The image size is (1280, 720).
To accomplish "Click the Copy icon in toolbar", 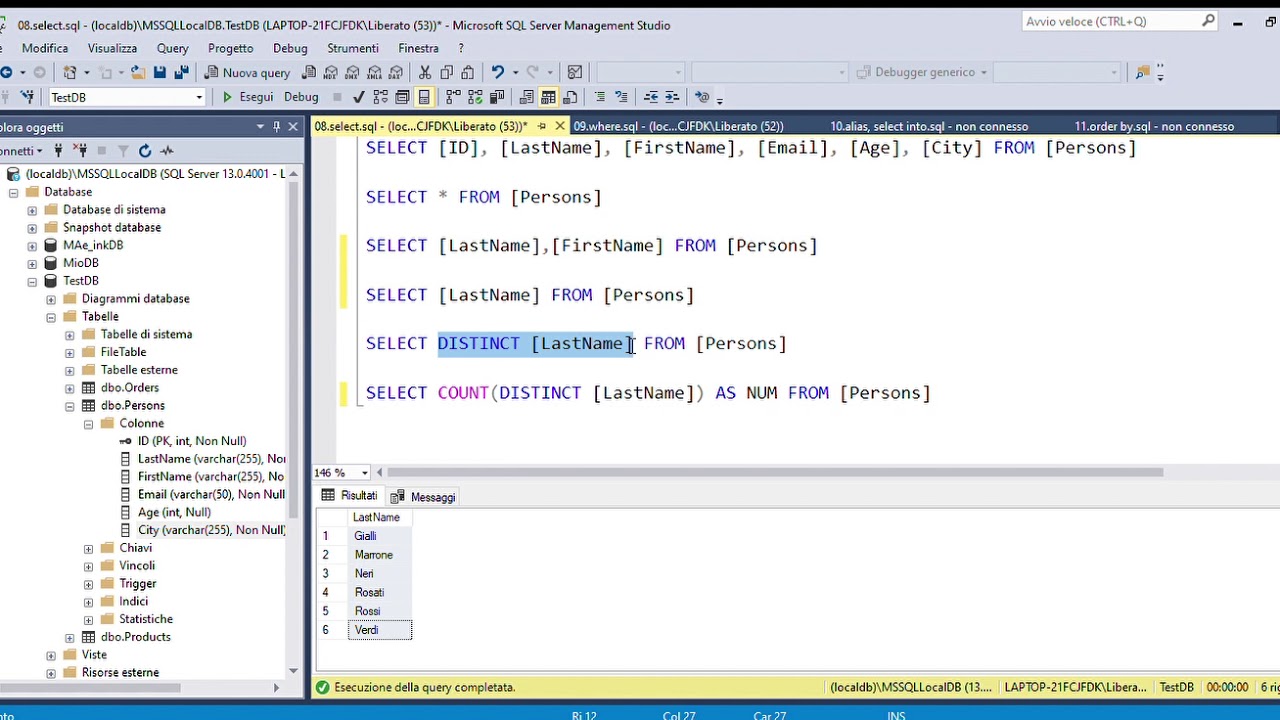I will 446,72.
